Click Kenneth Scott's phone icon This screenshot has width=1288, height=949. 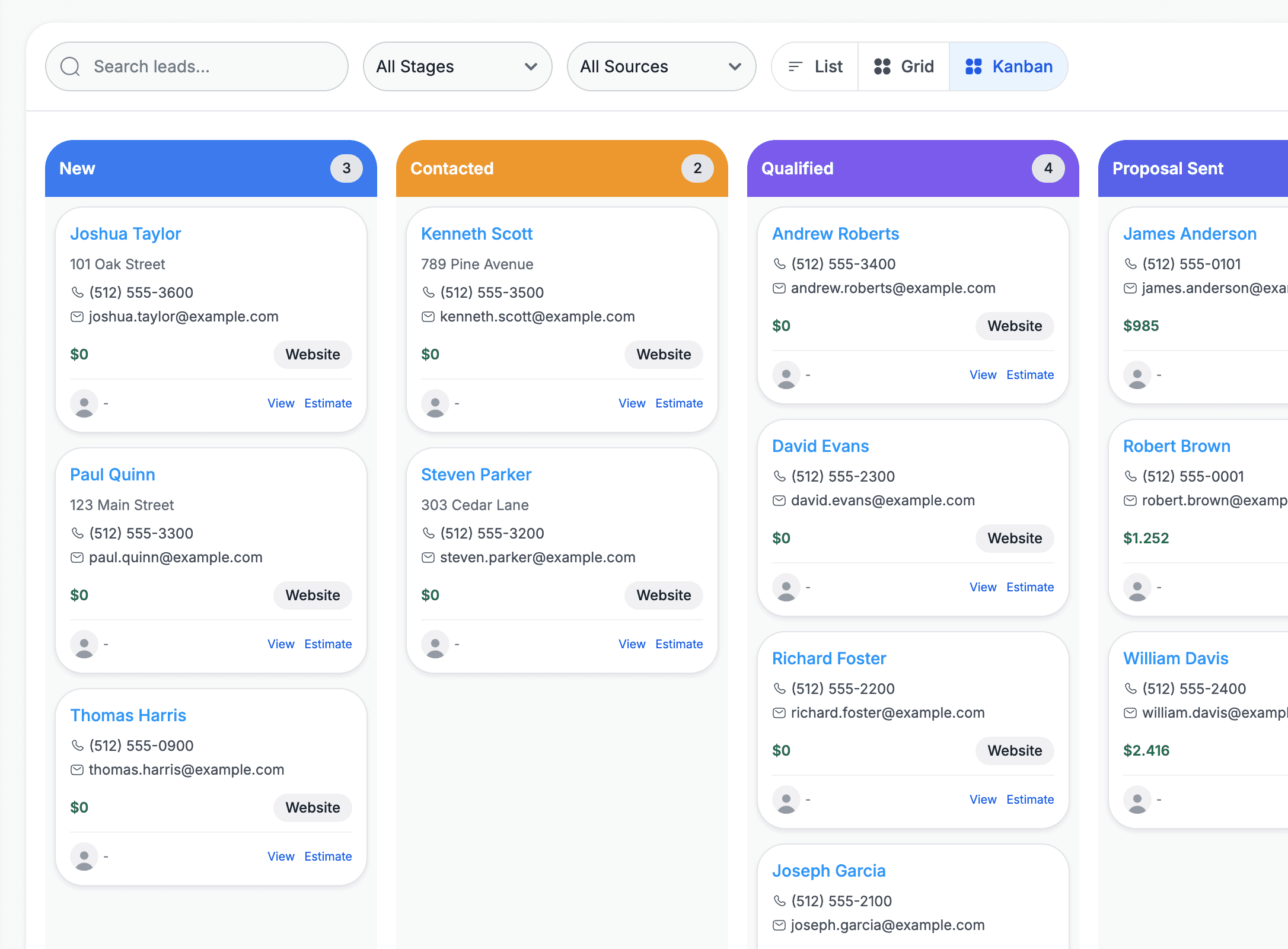428,292
